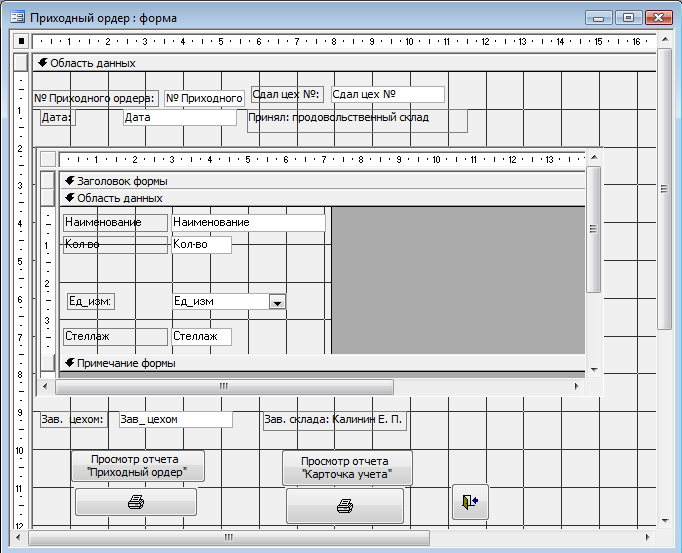682x553 pixels.
Task: Select the outer "Область данных" section bar
Action: click(344, 63)
